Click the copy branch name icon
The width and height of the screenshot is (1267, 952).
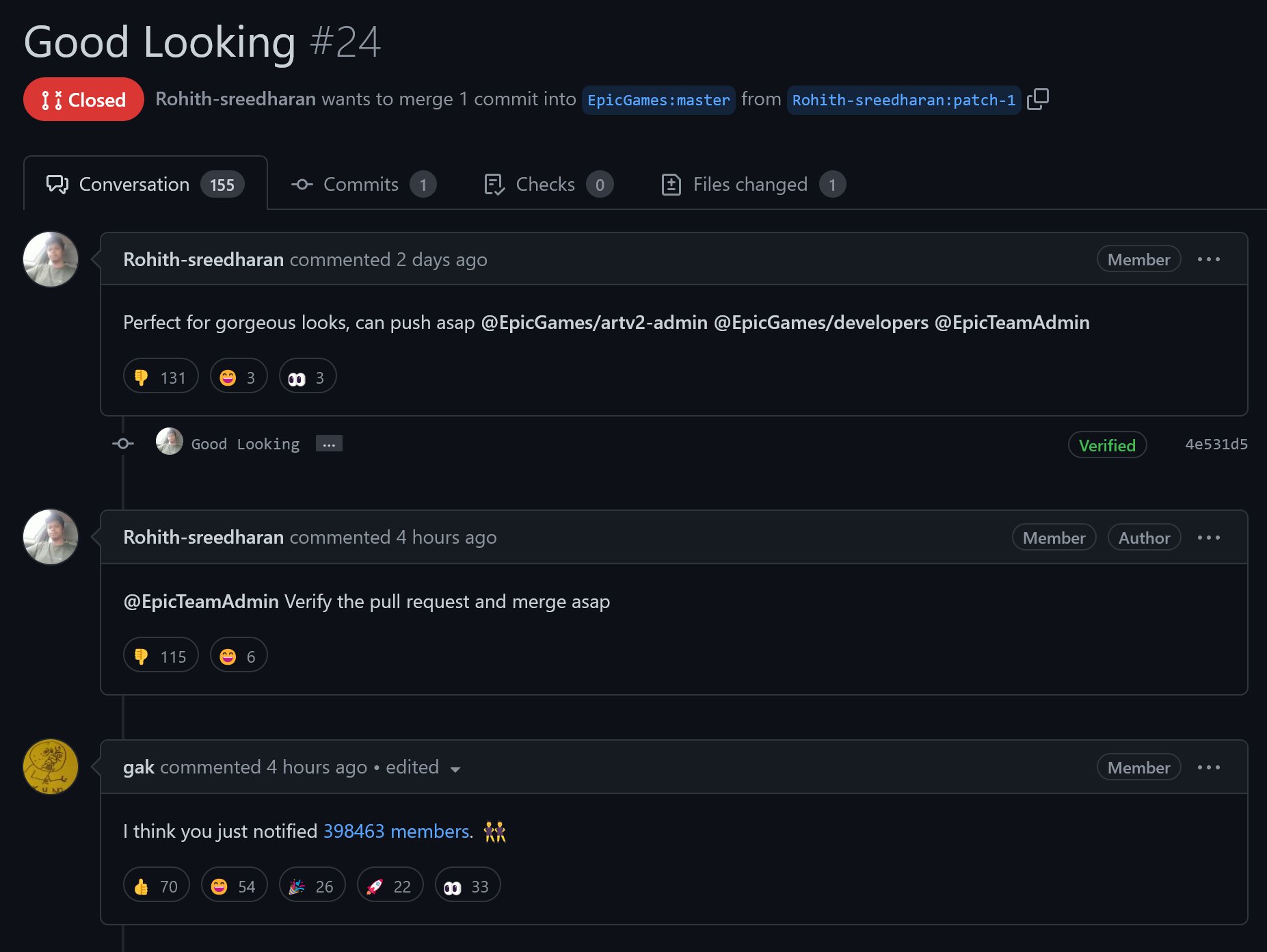click(1039, 99)
